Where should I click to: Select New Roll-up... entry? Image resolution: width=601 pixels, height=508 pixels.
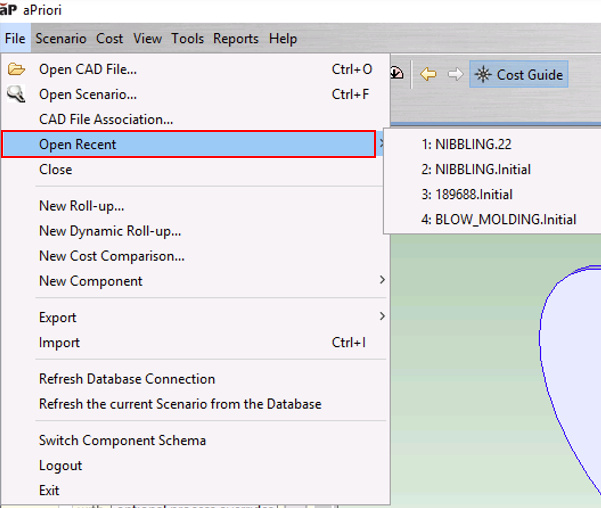pyautogui.click(x=195, y=206)
